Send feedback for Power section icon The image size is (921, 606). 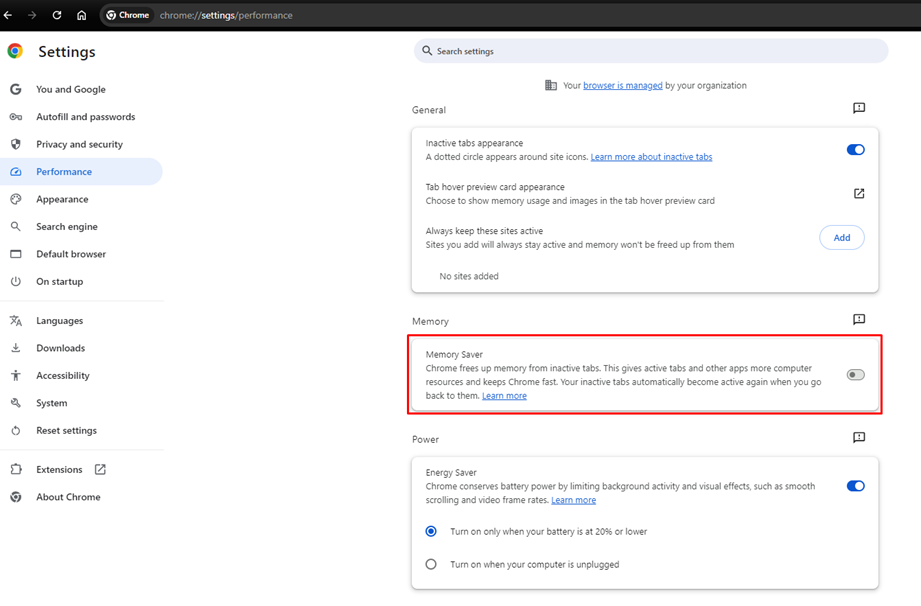tap(859, 437)
